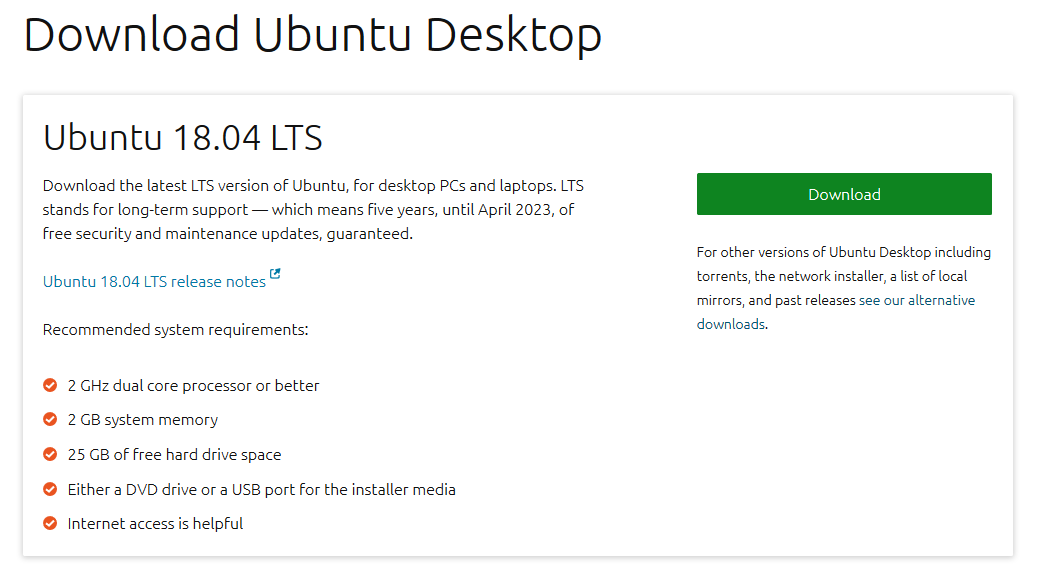Viewport: 1040px width, 580px height.
Task: Select the '2 GB system memory' list item
Action: pyautogui.click(x=142, y=420)
